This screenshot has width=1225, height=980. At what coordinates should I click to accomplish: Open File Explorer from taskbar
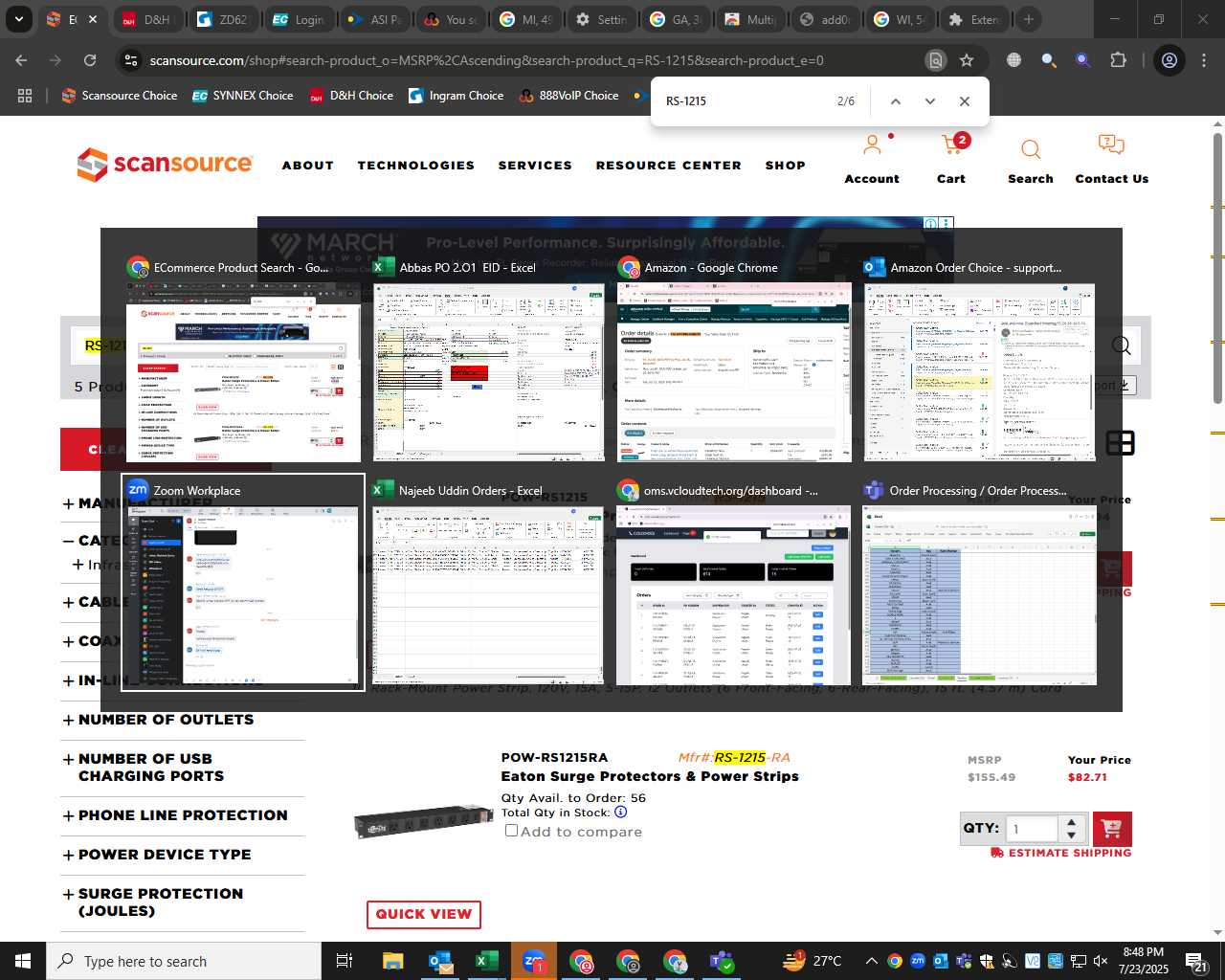pos(393,961)
